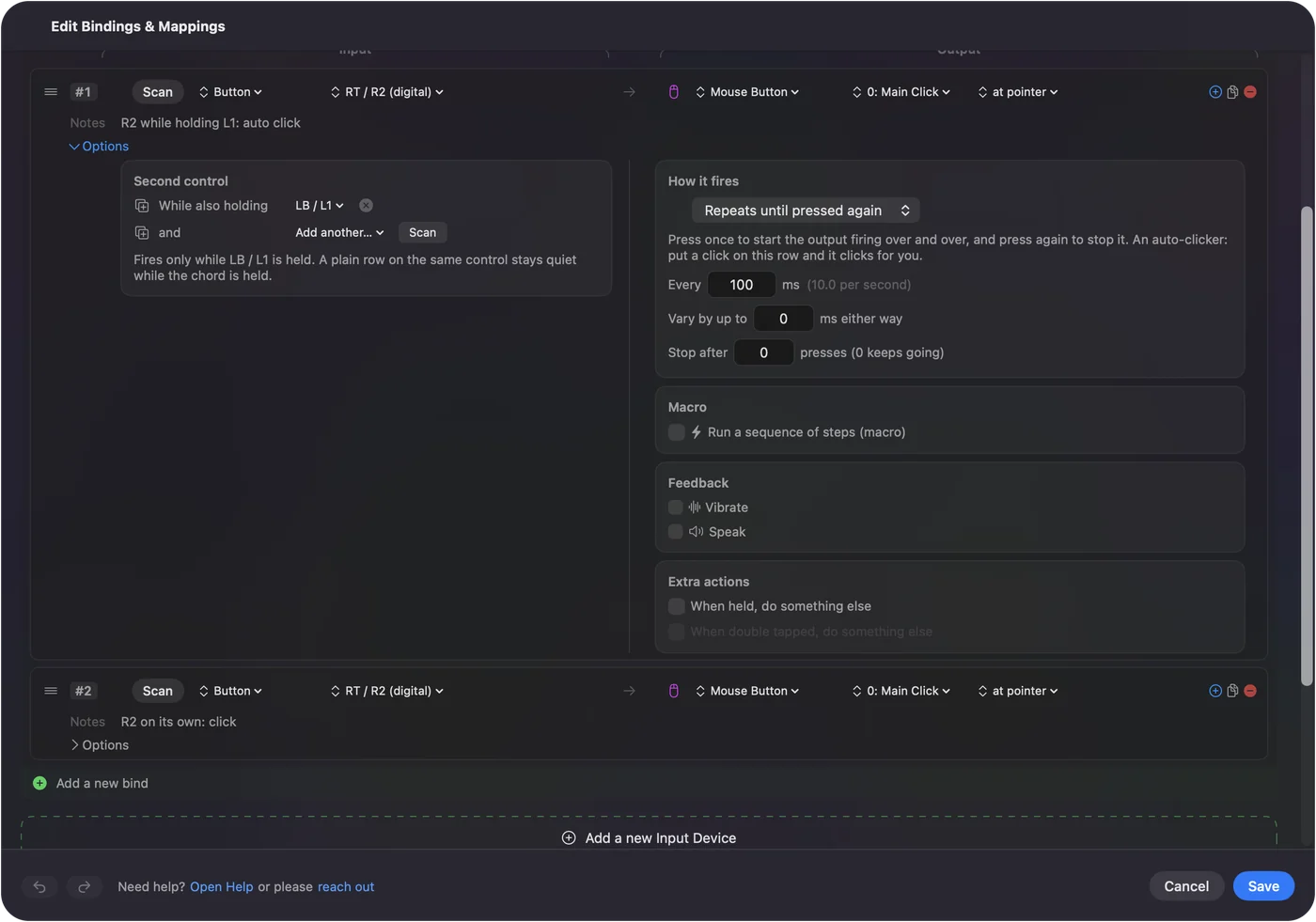Open the LB / L1 dropdown

[320, 206]
